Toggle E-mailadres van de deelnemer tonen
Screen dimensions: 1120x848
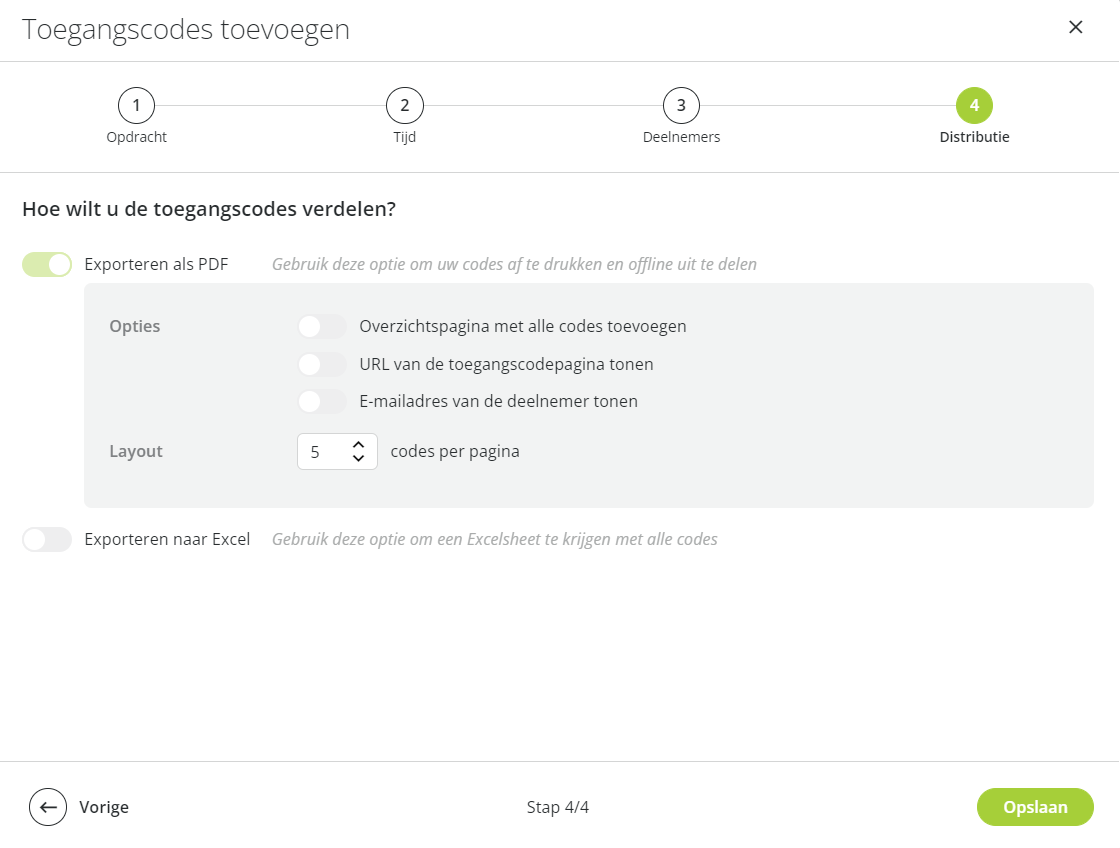pos(322,401)
